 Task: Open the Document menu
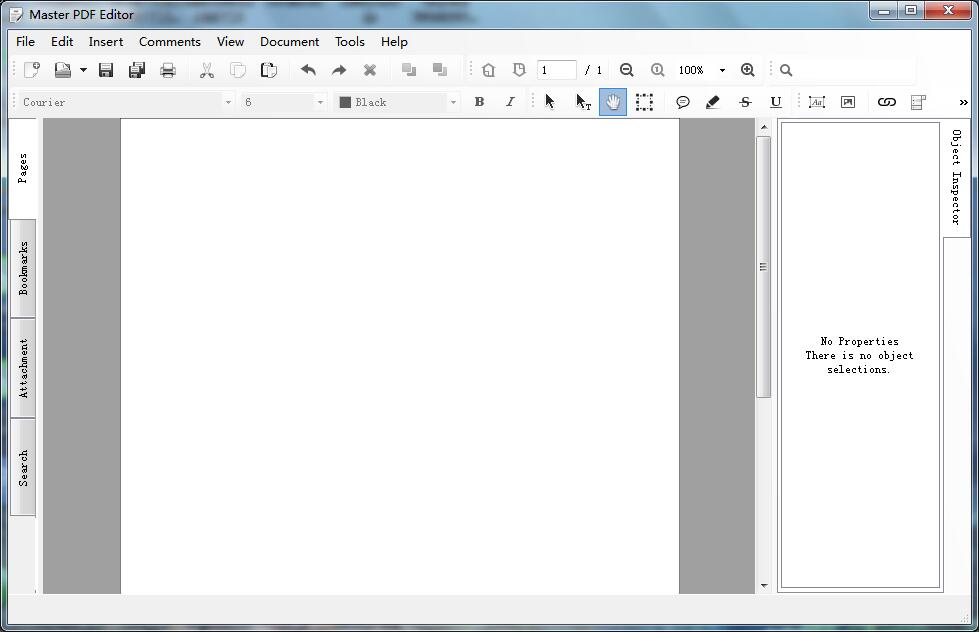click(x=289, y=42)
